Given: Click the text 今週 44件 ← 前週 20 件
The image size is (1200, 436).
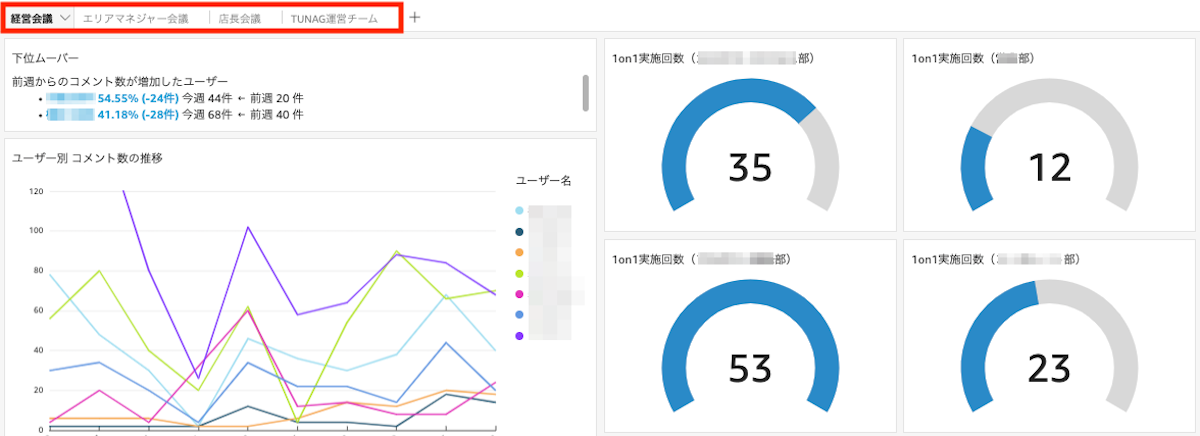Looking at the screenshot, I should pyautogui.click(x=243, y=98).
